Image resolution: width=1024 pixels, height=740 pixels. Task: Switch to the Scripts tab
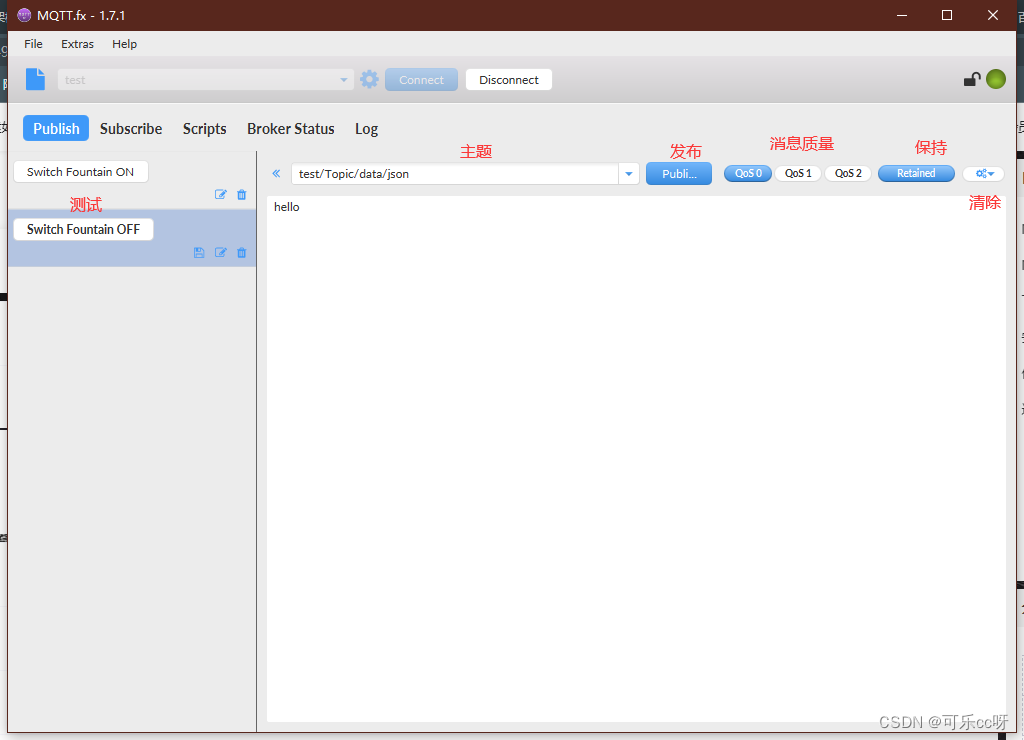204,129
